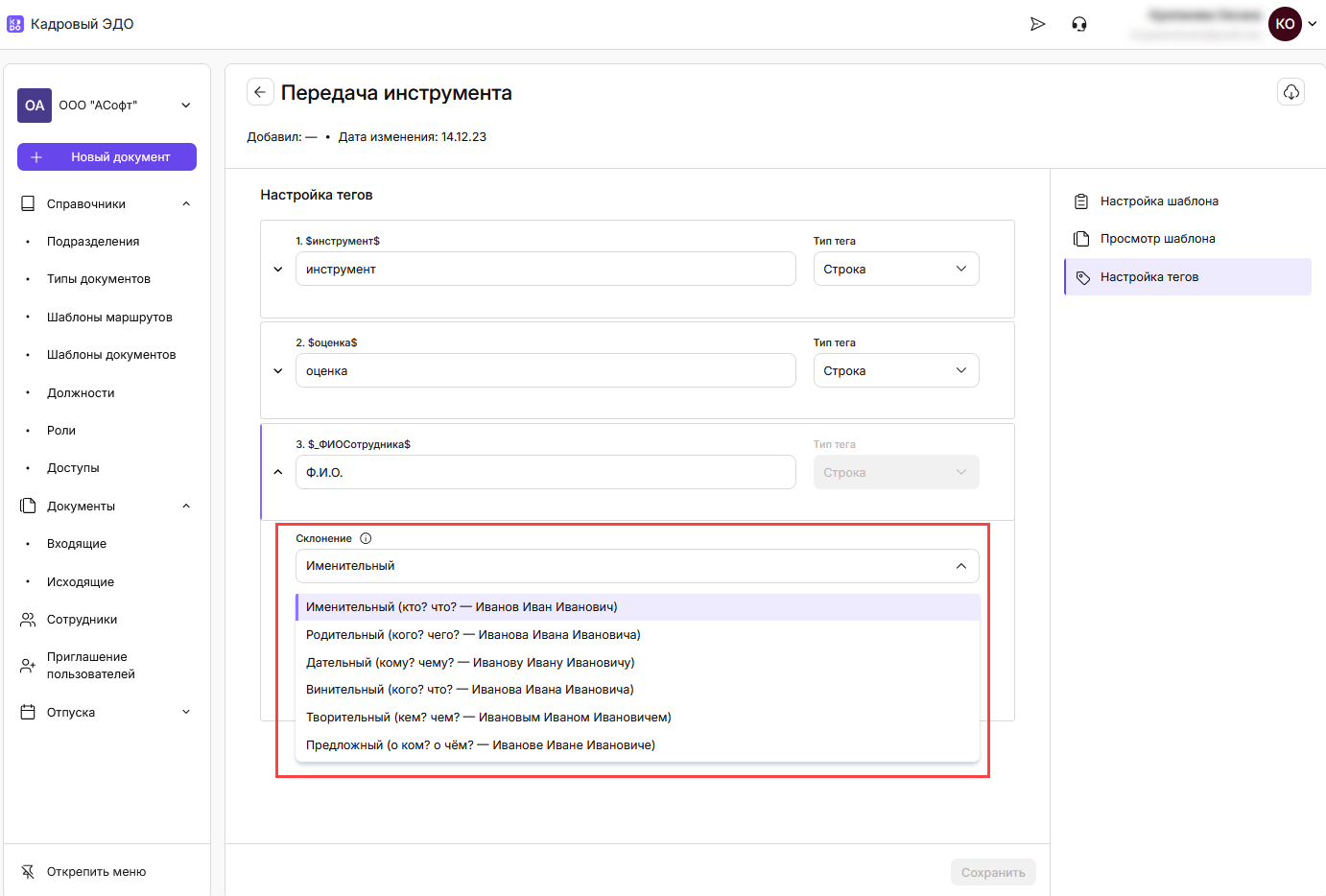Viewport: 1326px width, 896px height.
Task: Collapse the Справочники menu group
Action: (186, 204)
